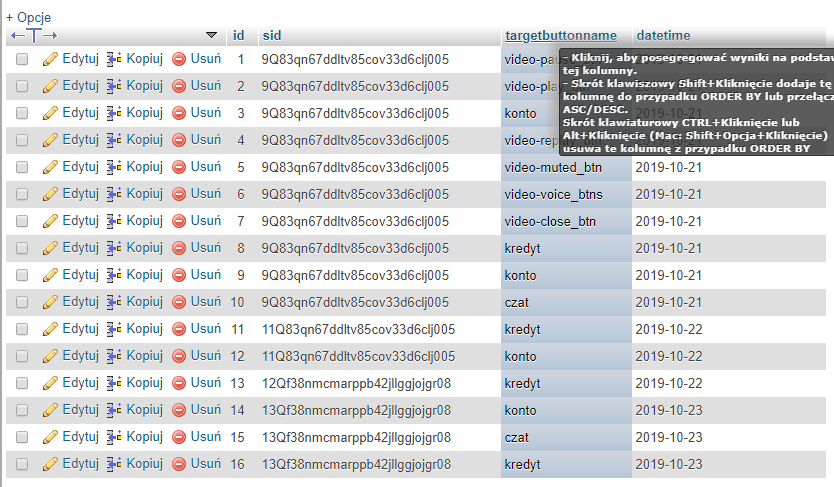This screenshot has width=834, height=487.
Task: Click Edytuj link in row 12
Action: click(x=80, y=356)
